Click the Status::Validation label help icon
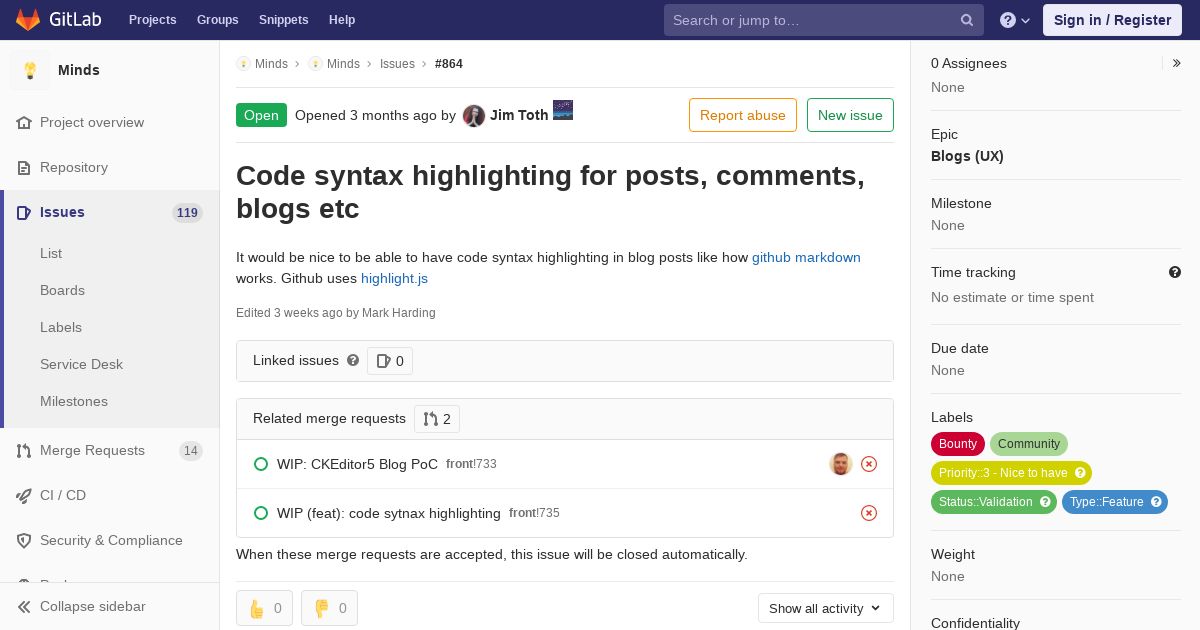This screenshot has width=1200, height=630. (1046, 502)
